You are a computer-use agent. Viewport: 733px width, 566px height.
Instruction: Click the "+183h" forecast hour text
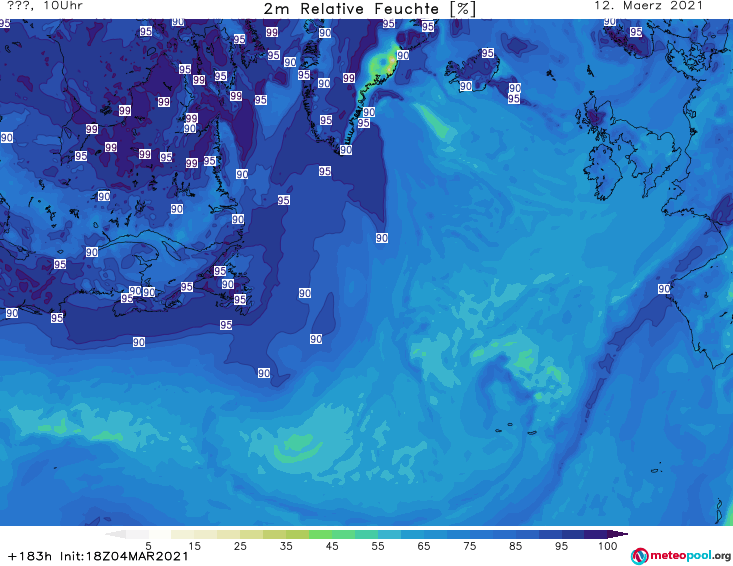pos(30,556)
